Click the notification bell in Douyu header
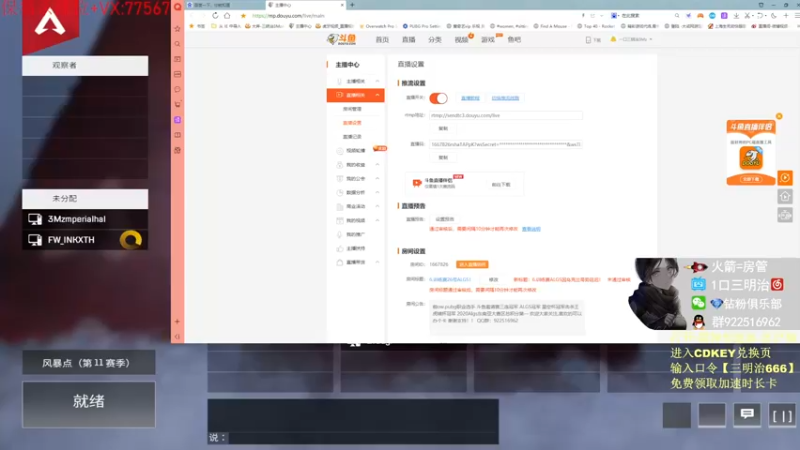800x450 pixels. 613,39
